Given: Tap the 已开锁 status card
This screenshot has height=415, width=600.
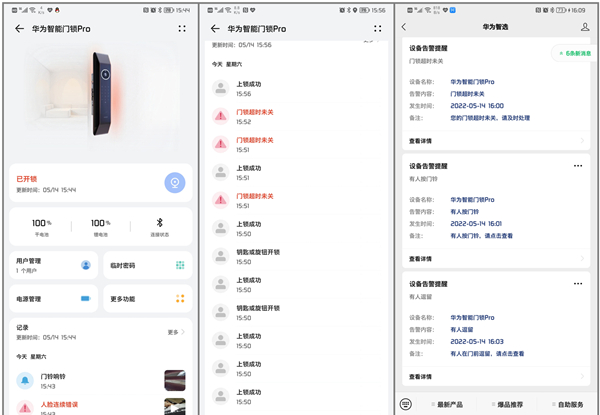Looking at the screenshot, I should (101, 182).
